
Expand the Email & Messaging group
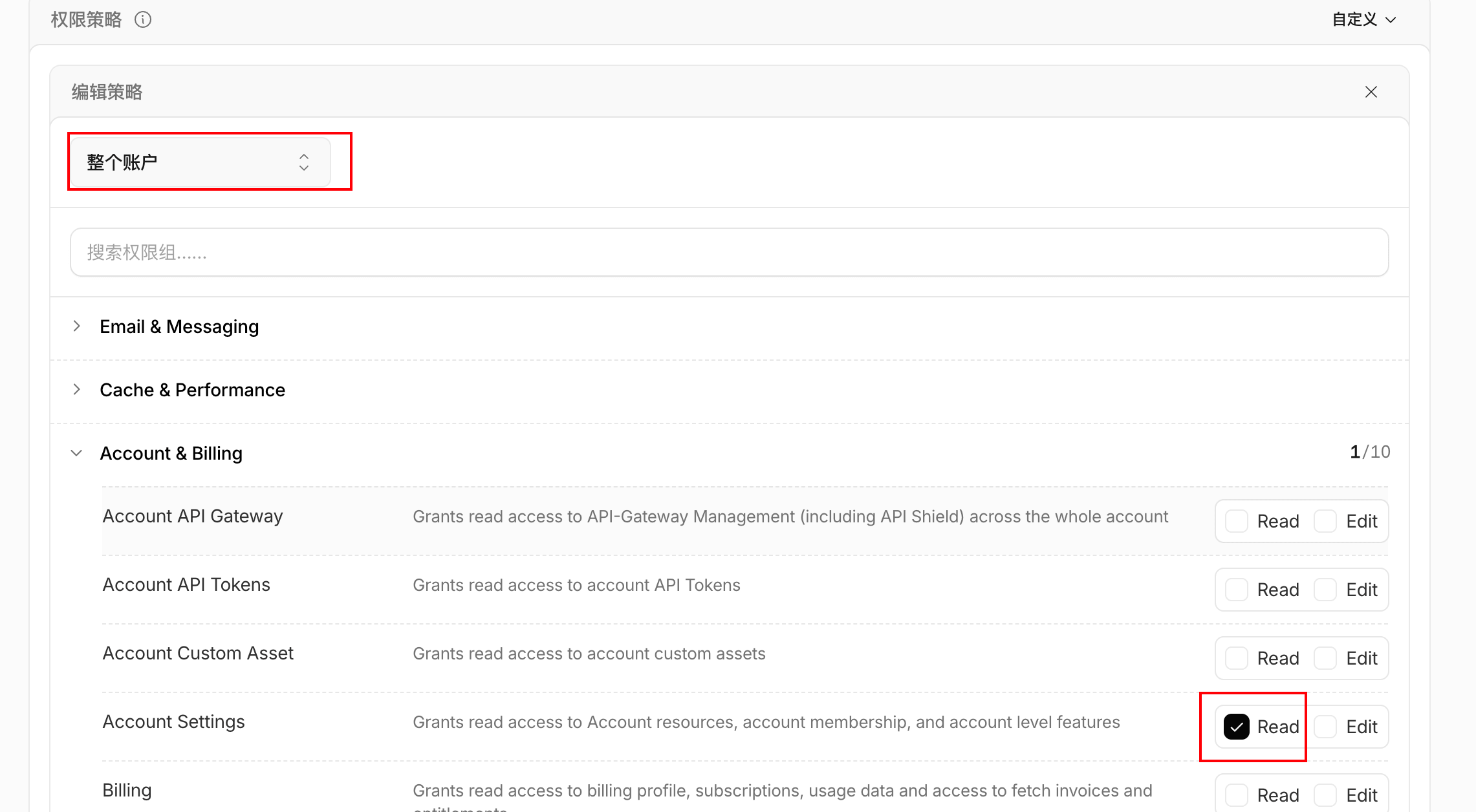tap(77, 326)
